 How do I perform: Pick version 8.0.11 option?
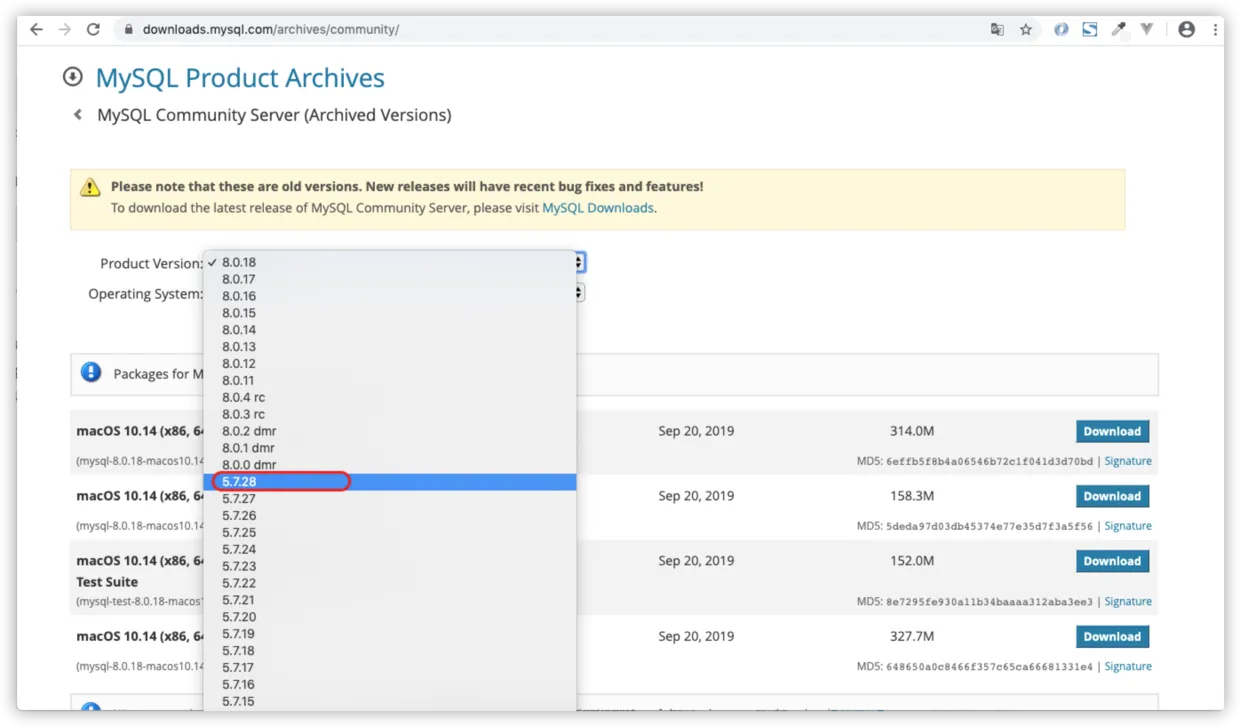tap(390, 381)
